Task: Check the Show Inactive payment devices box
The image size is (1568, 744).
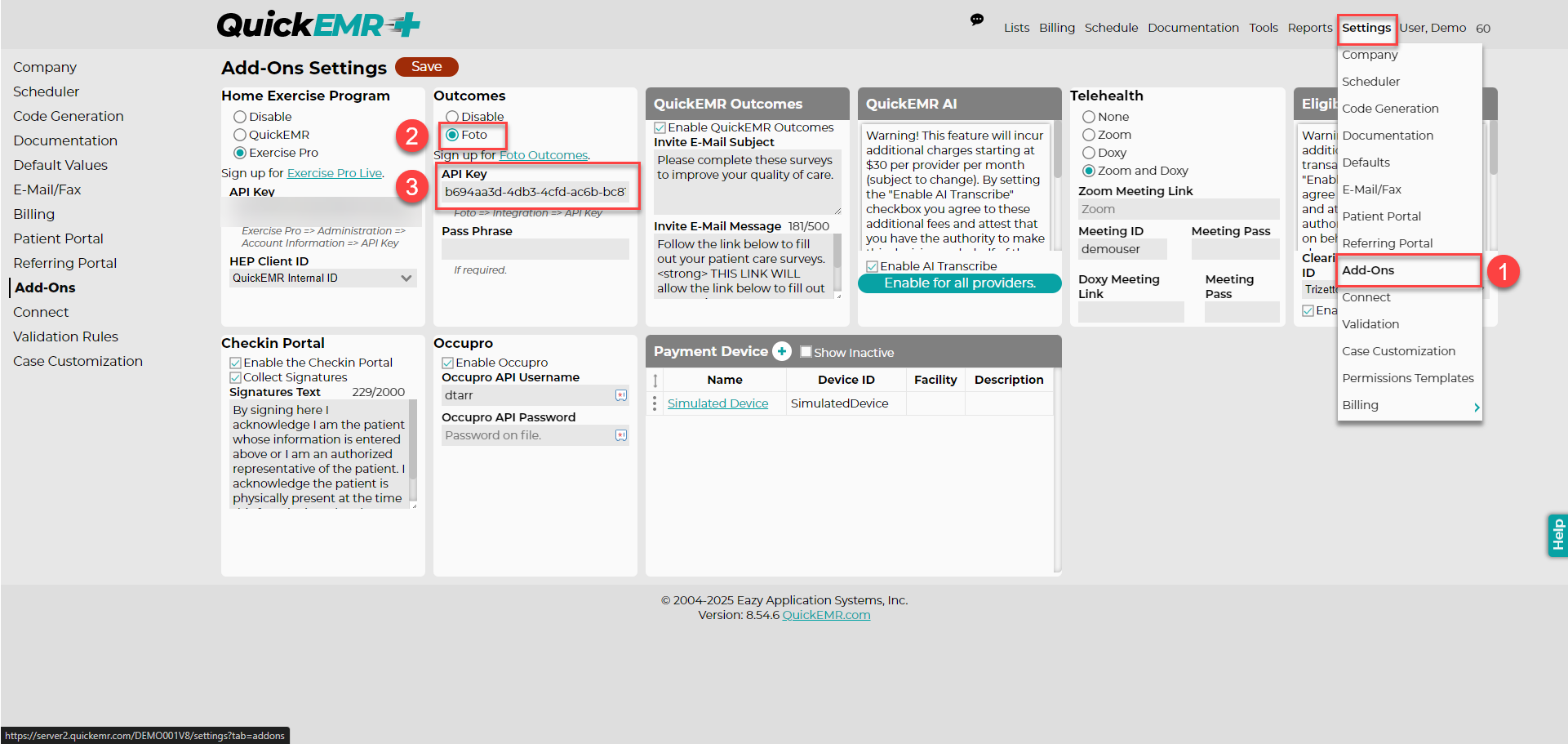Action: [806, 352]
